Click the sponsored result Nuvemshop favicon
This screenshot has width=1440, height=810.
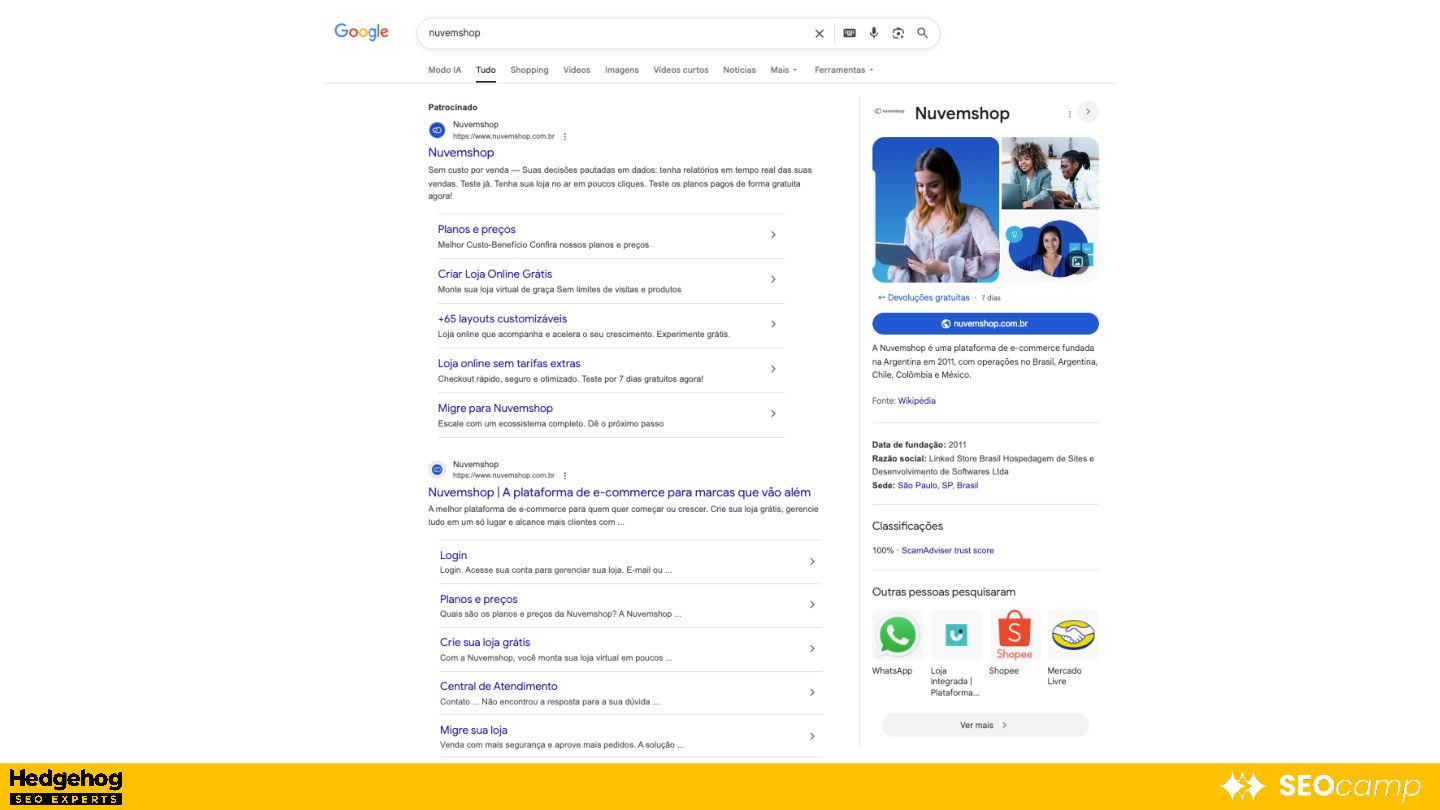[437, 130]
